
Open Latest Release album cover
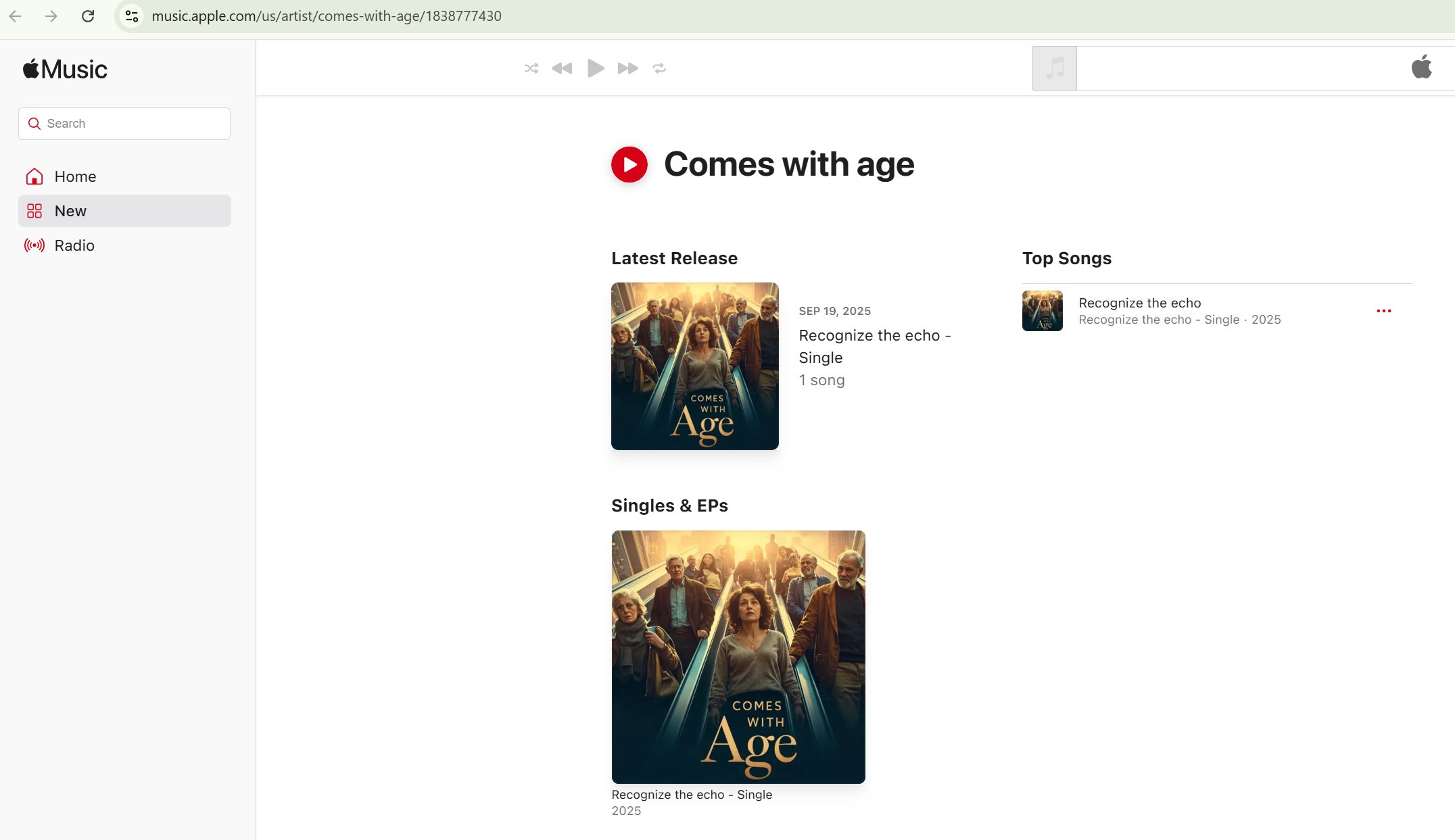pos(694,366)
